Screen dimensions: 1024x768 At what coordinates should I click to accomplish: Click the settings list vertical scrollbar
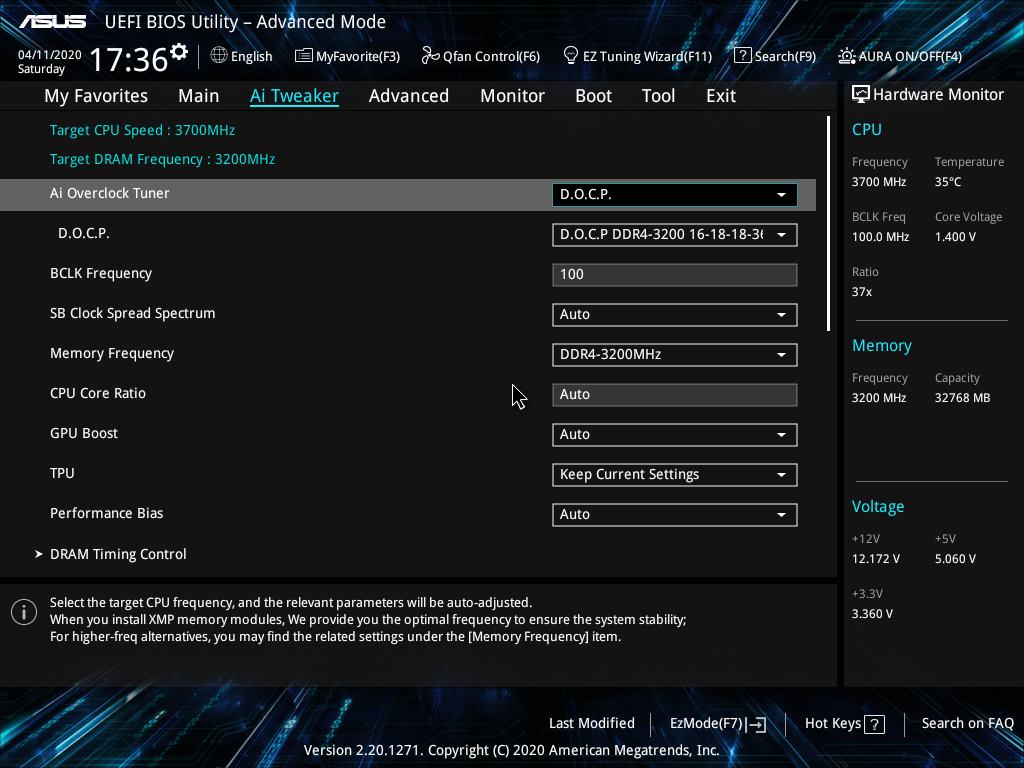(828, 223)
